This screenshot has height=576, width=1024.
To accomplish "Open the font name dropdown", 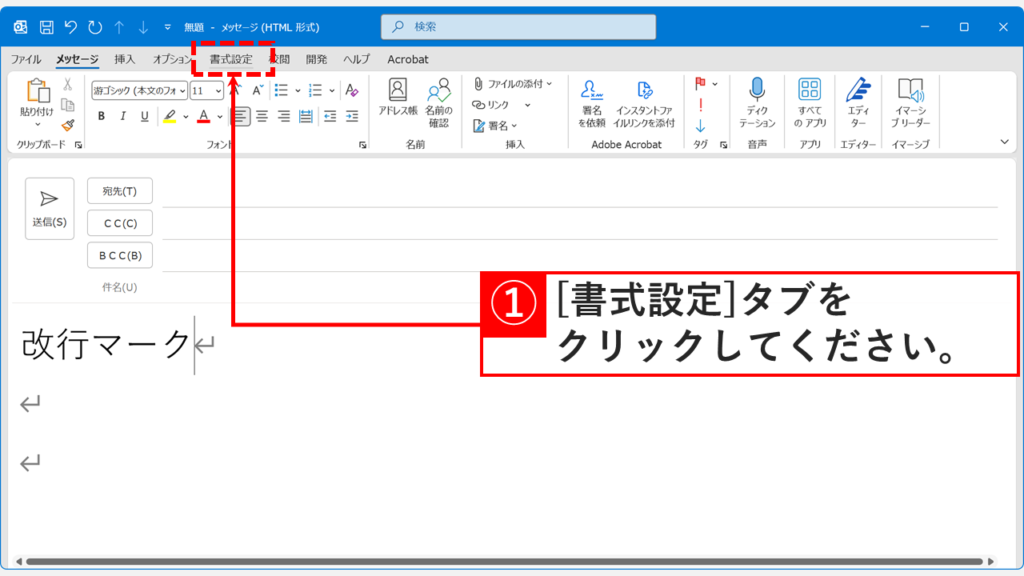I will 183,90.
